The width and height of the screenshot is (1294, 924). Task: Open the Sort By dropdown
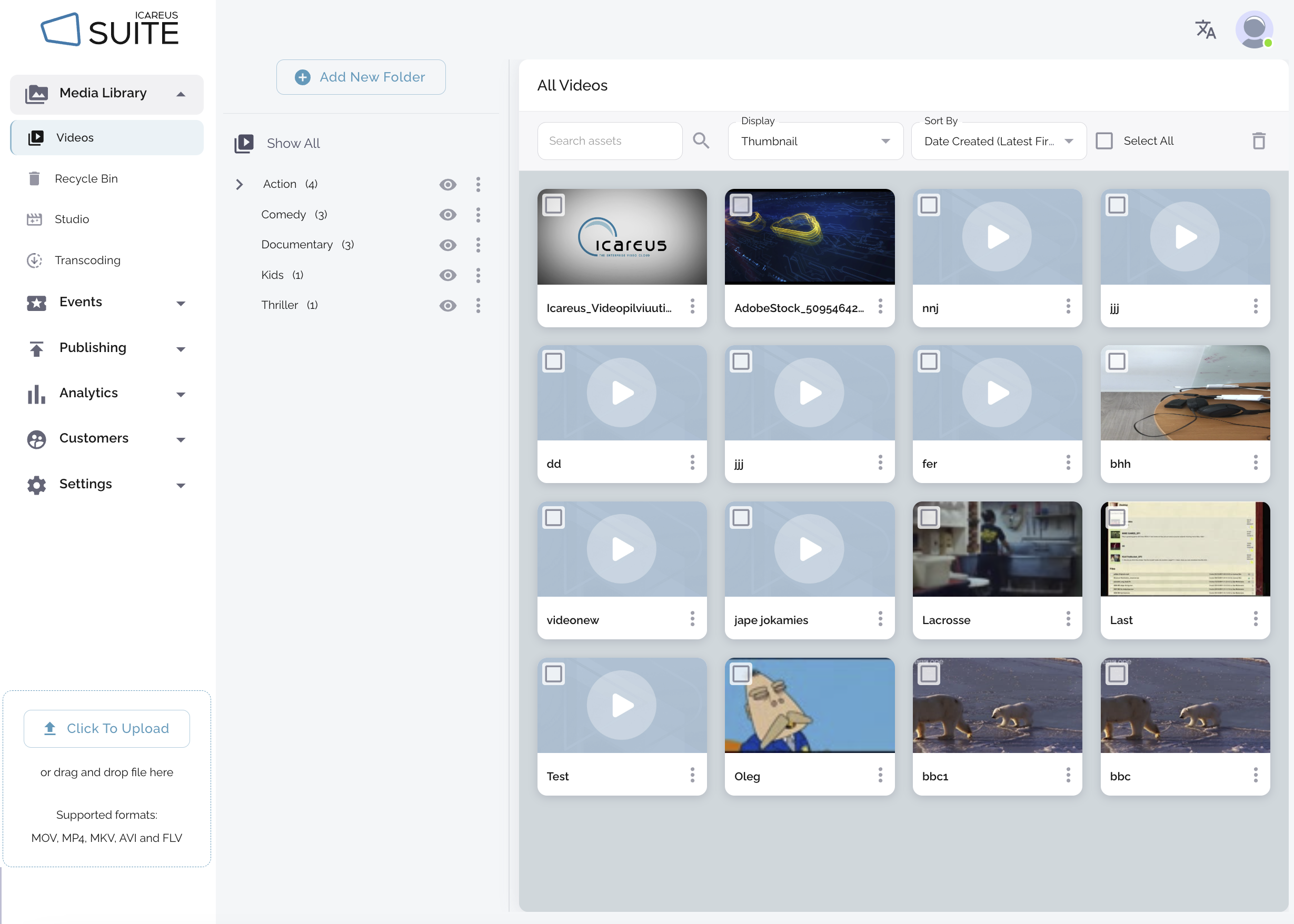[x=998, y=141]
